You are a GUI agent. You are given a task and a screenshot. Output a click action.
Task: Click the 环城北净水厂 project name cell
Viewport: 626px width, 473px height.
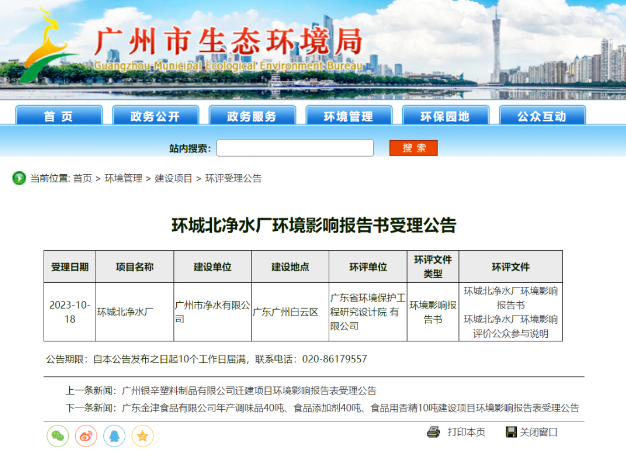pos(135,312)
